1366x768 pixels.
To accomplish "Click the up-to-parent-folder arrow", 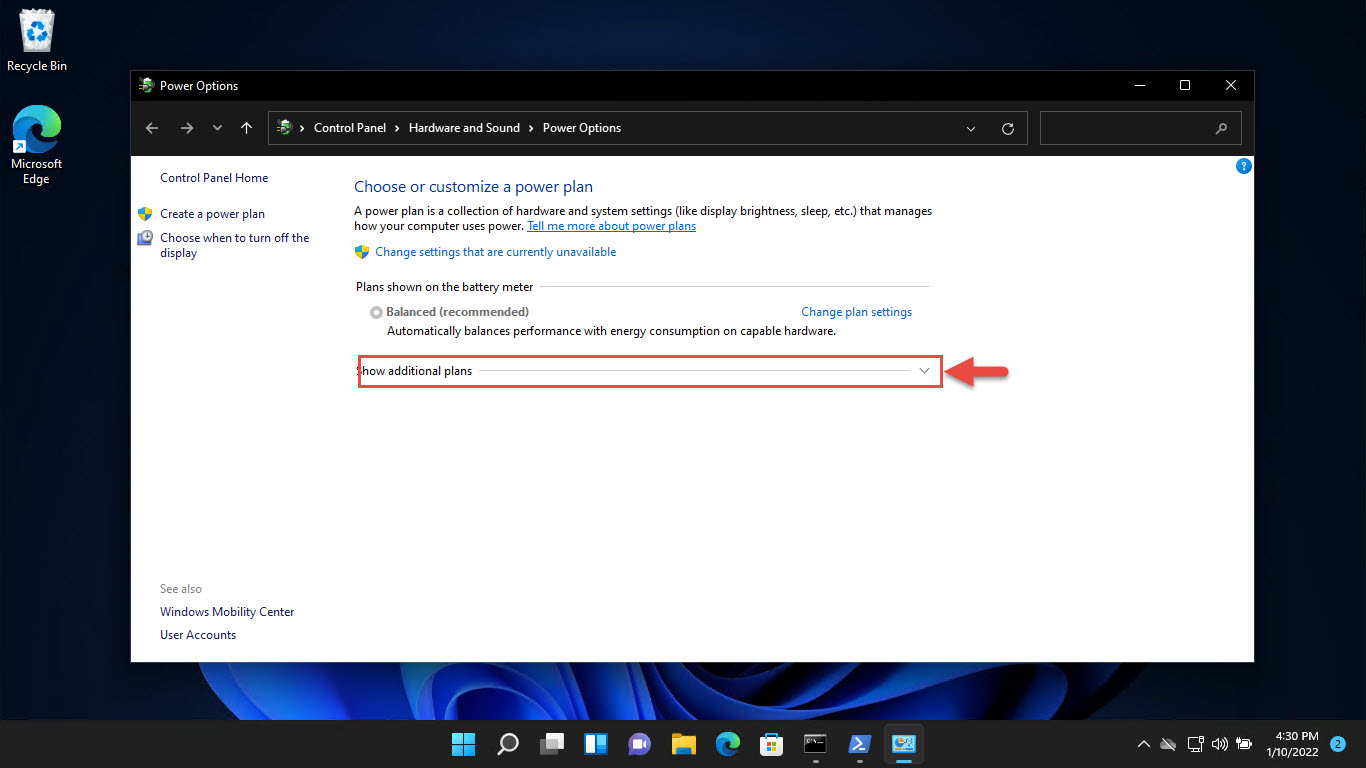I will click(246, 128).
